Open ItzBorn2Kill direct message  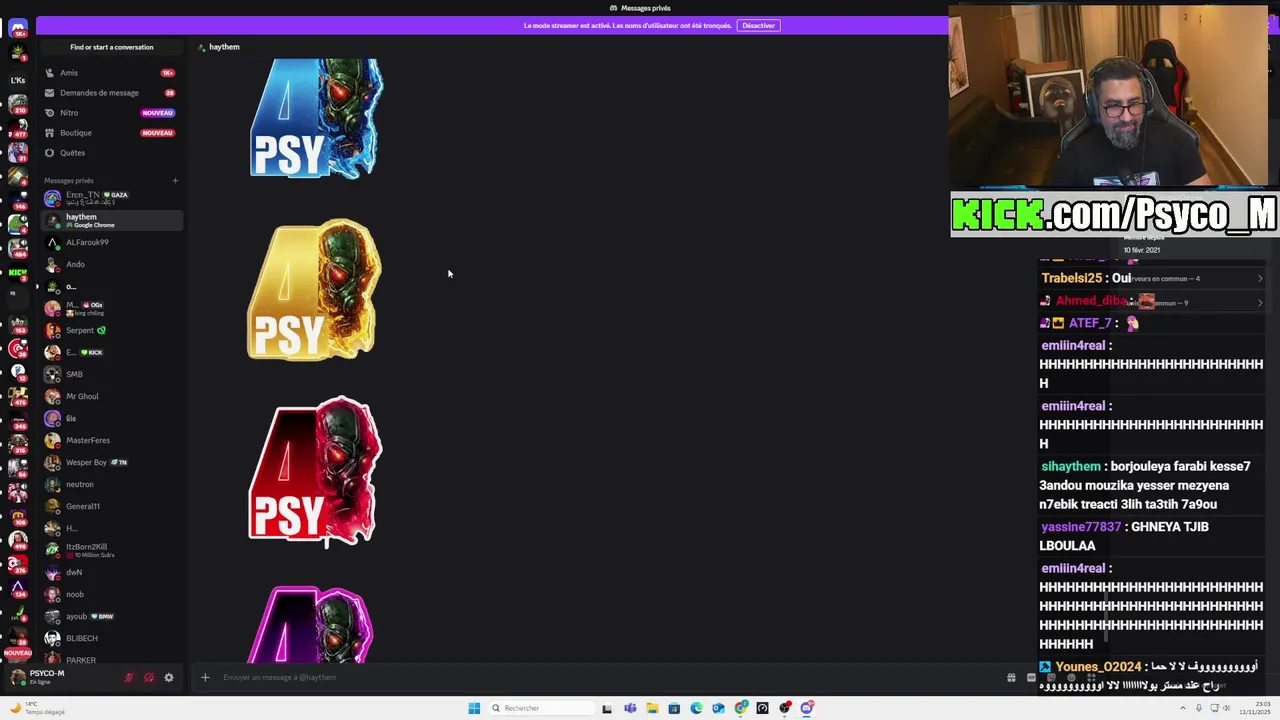click(111, 550)
